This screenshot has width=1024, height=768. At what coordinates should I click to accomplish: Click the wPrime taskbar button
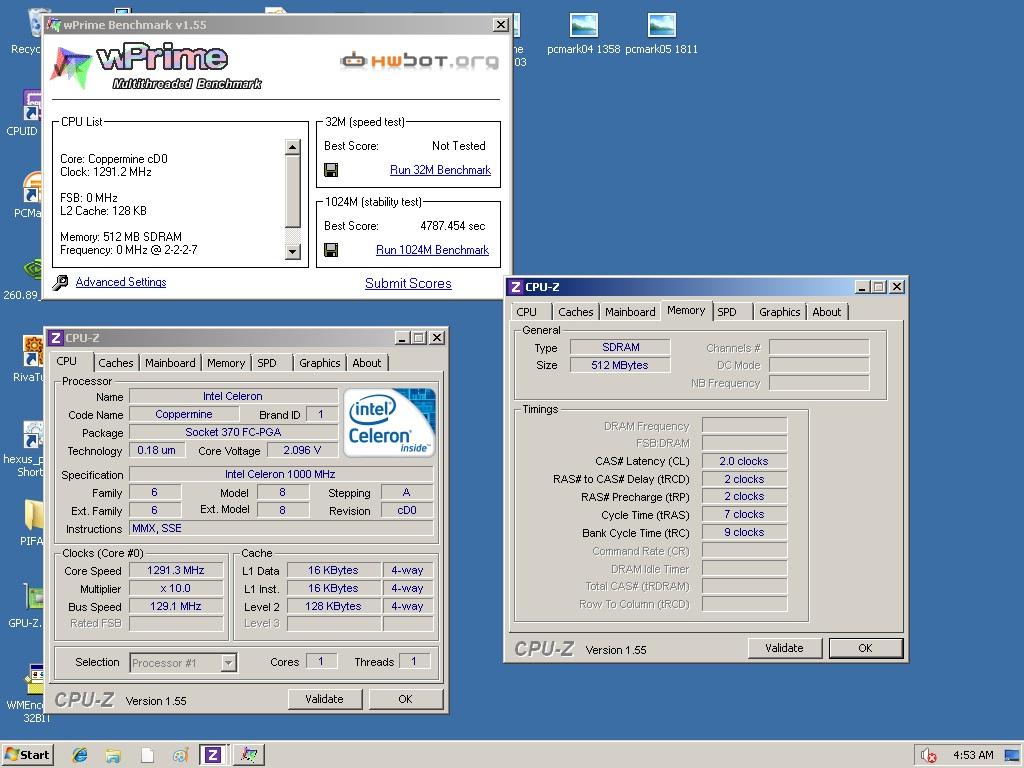click(x=249, y=755)
